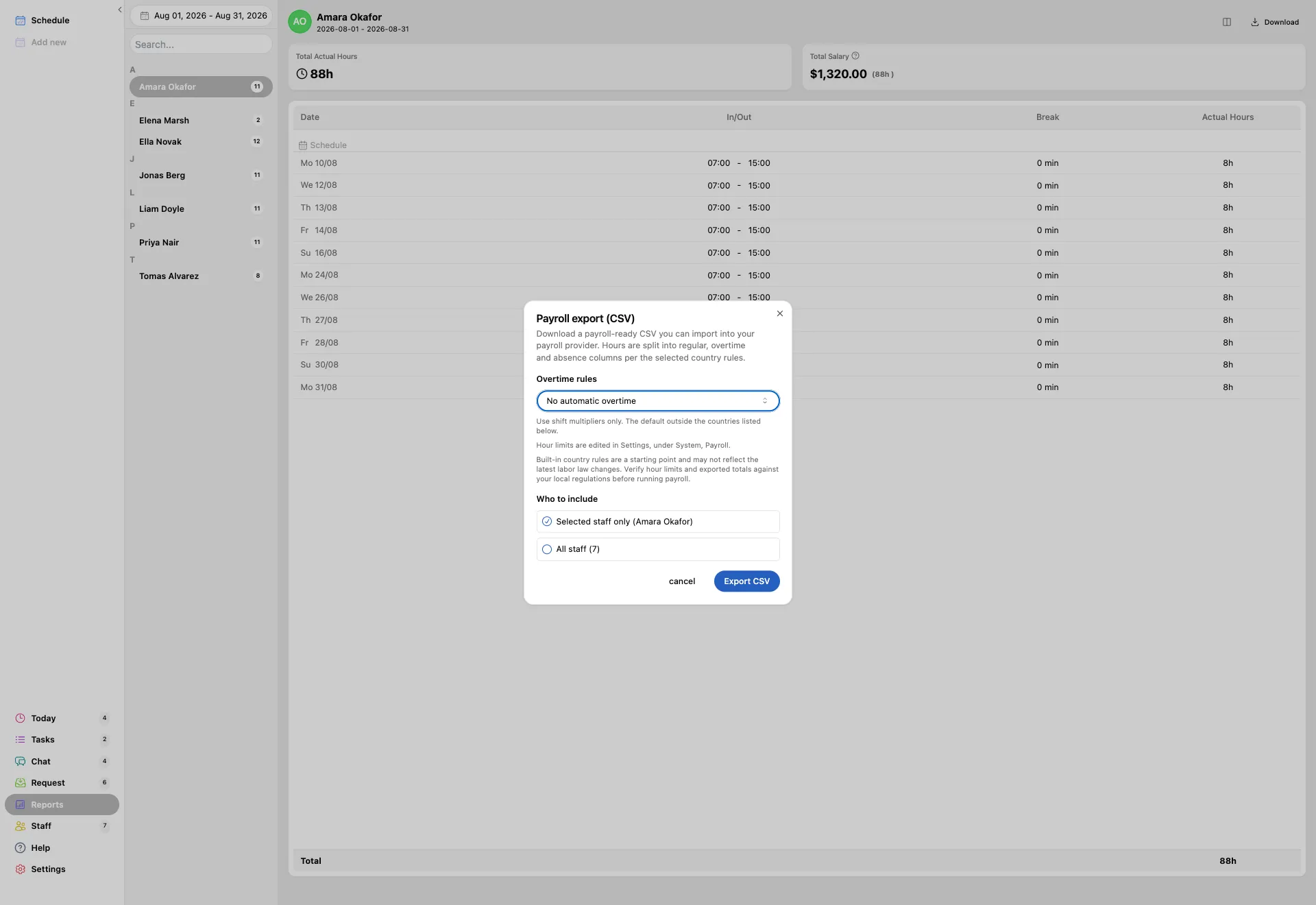
Task: Click the AO avatar for Amara Okafor
Action: coord(300,22)
